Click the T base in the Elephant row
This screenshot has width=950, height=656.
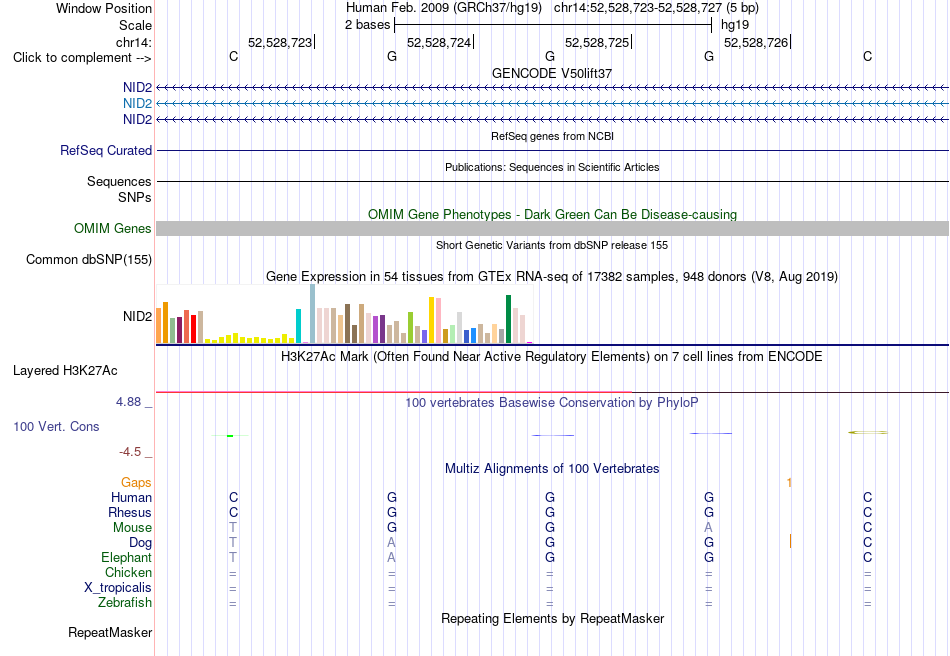[x=233, y=558]
